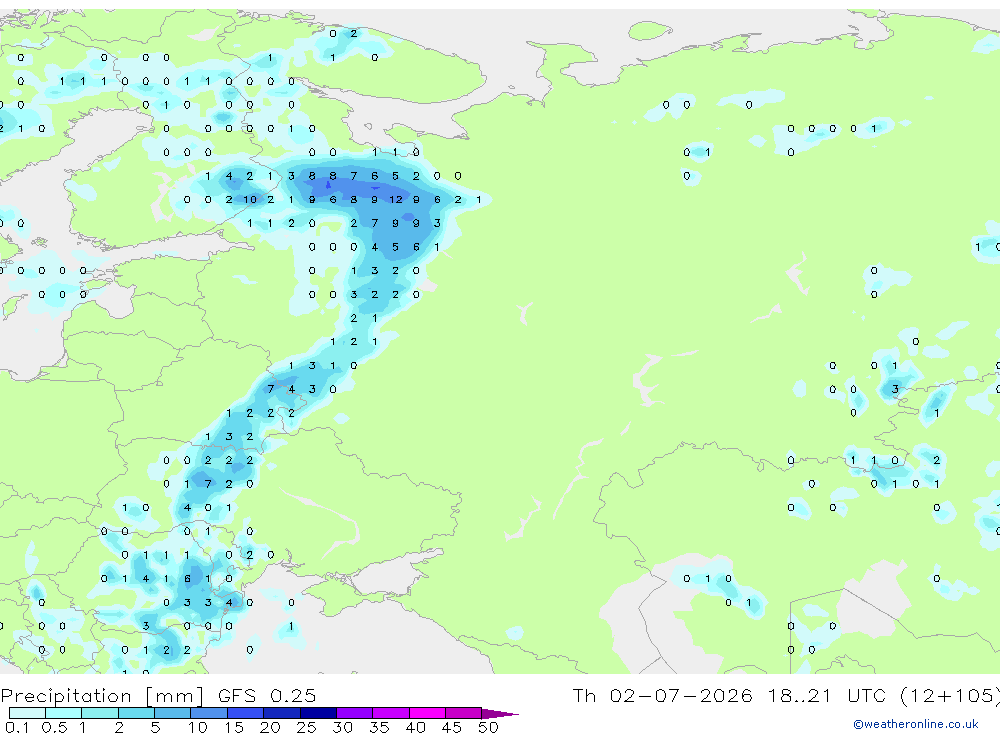Screen dimensions: 1000x733
Task: Select the legend label '35'
Action: [379, 727]
